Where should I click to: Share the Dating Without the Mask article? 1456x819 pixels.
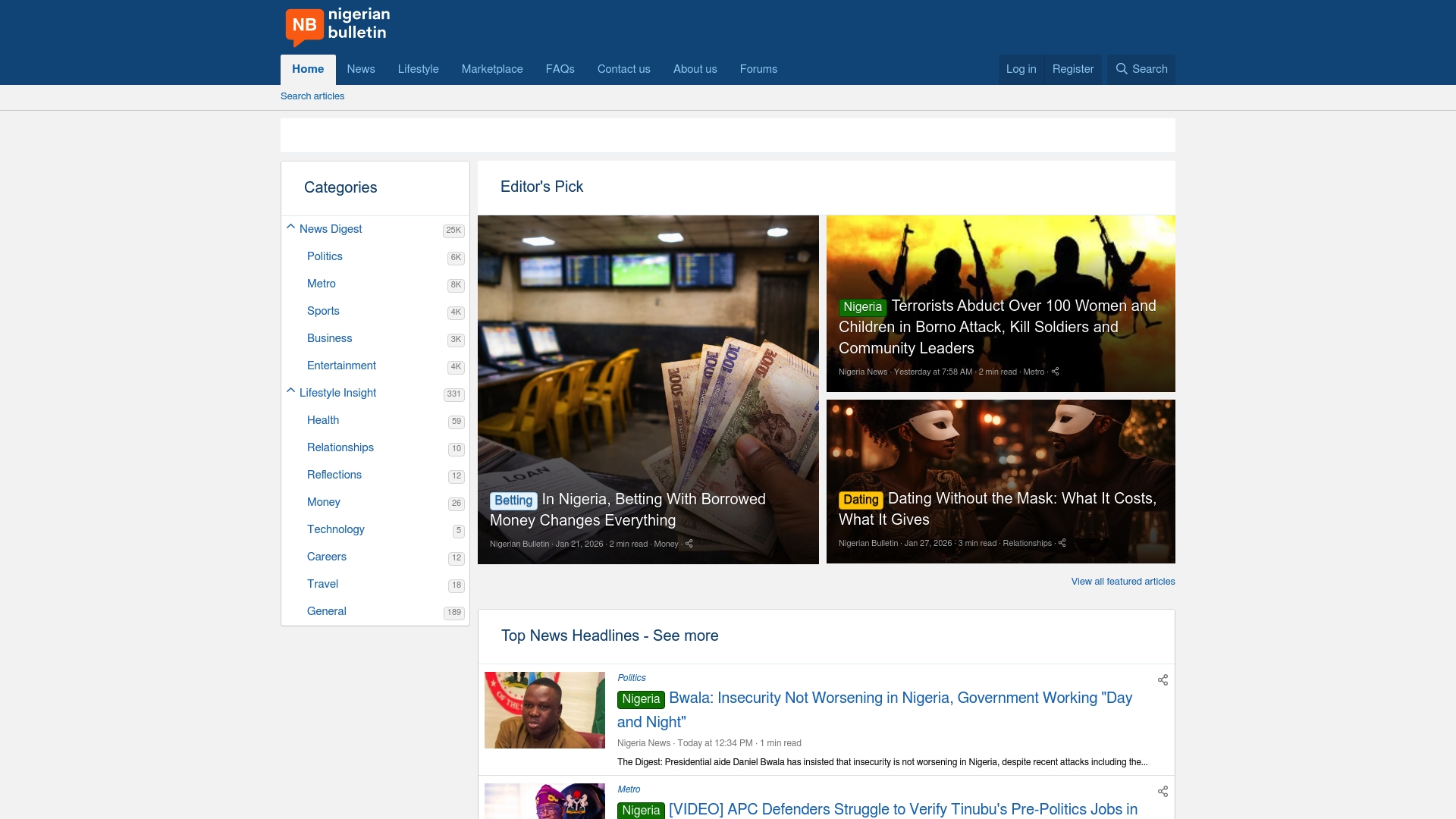coord(1062,543)
